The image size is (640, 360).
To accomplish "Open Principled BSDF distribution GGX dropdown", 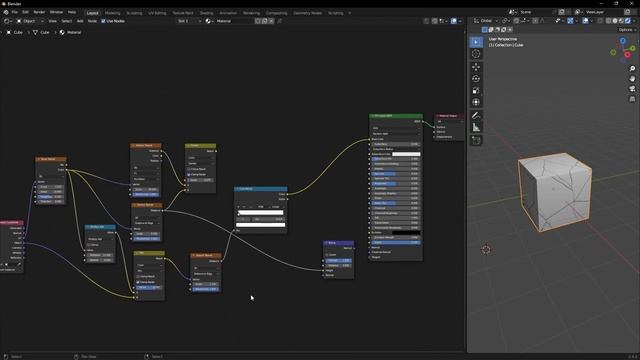I will pos(396,128).
